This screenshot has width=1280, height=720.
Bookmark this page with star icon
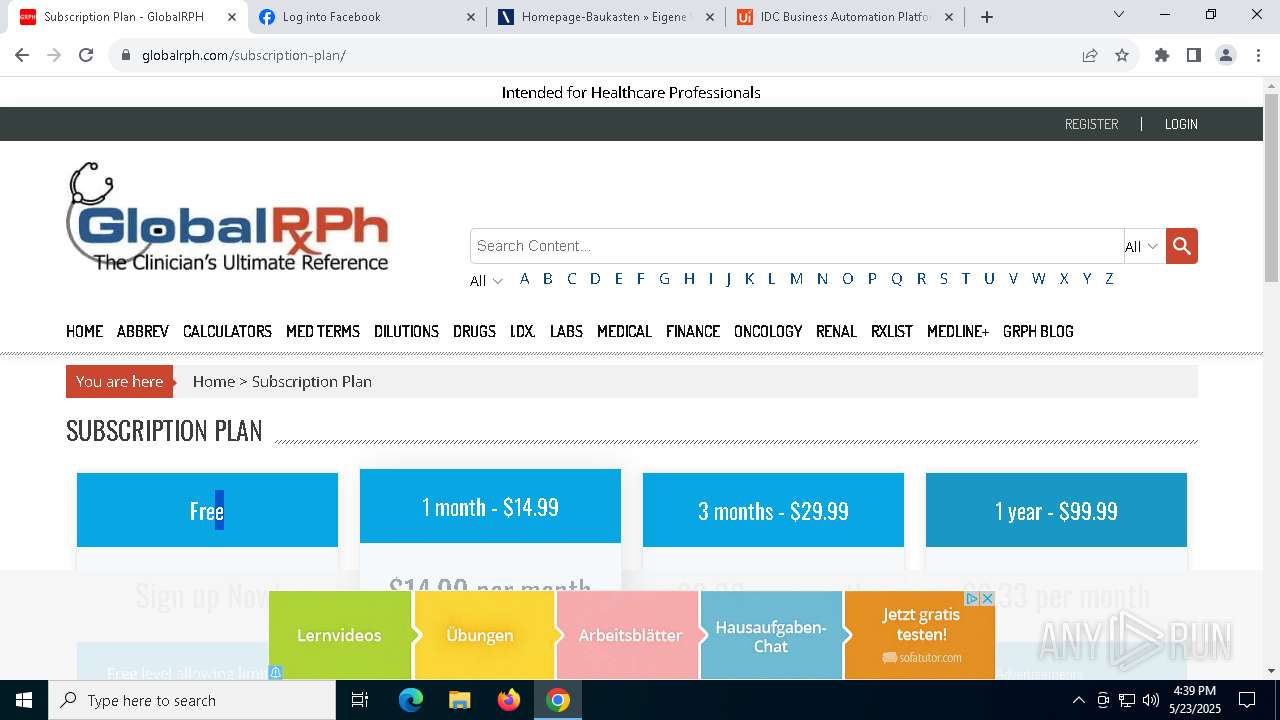pos(1122,55)
